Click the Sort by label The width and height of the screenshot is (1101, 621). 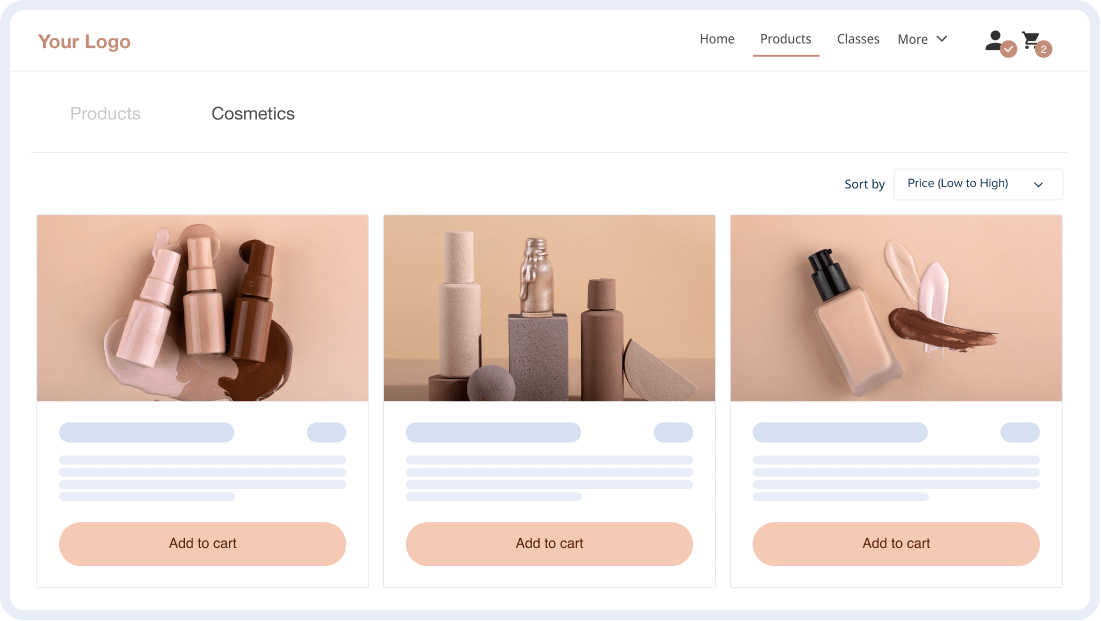(863, 184)
